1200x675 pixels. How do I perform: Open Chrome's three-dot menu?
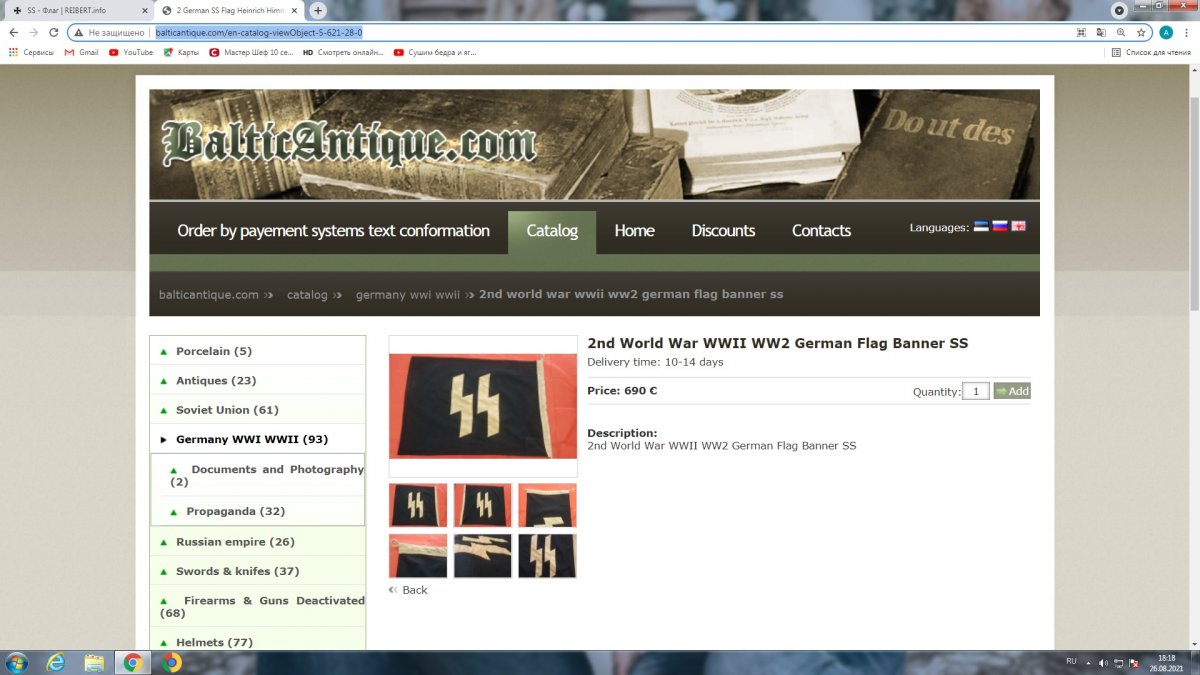point(1187,32)
